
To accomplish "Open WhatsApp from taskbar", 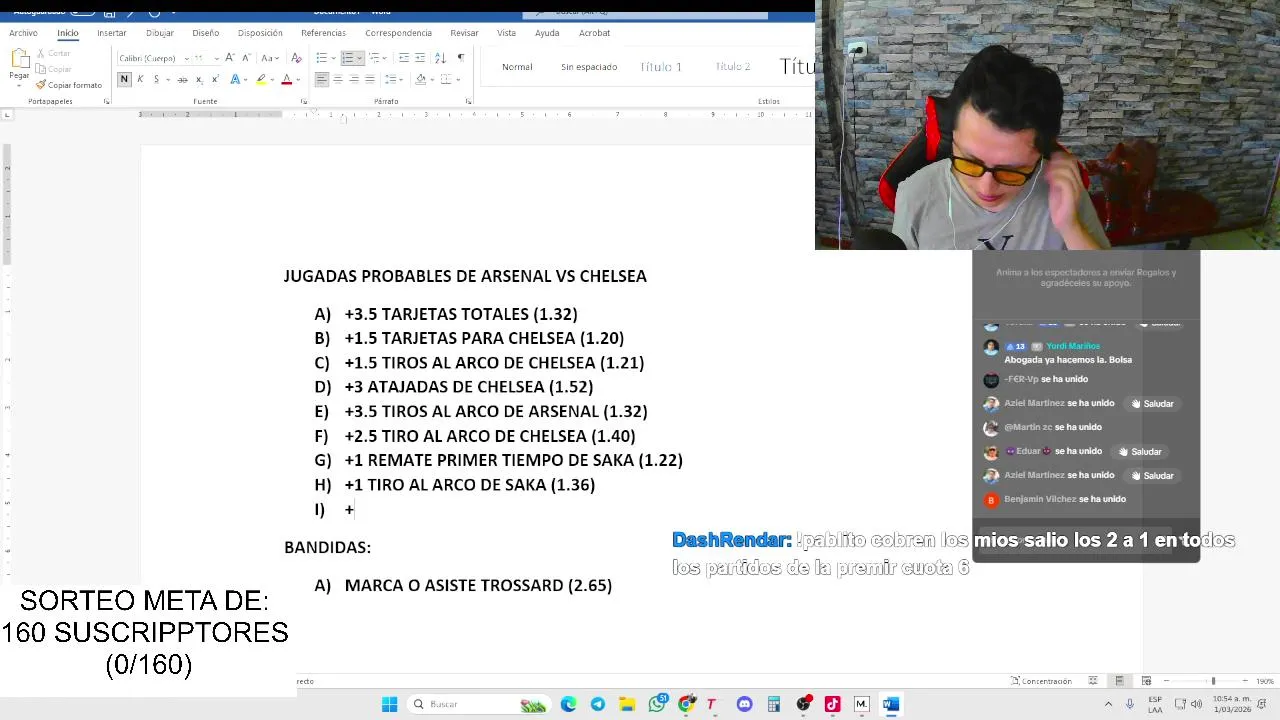I will 657,704.
